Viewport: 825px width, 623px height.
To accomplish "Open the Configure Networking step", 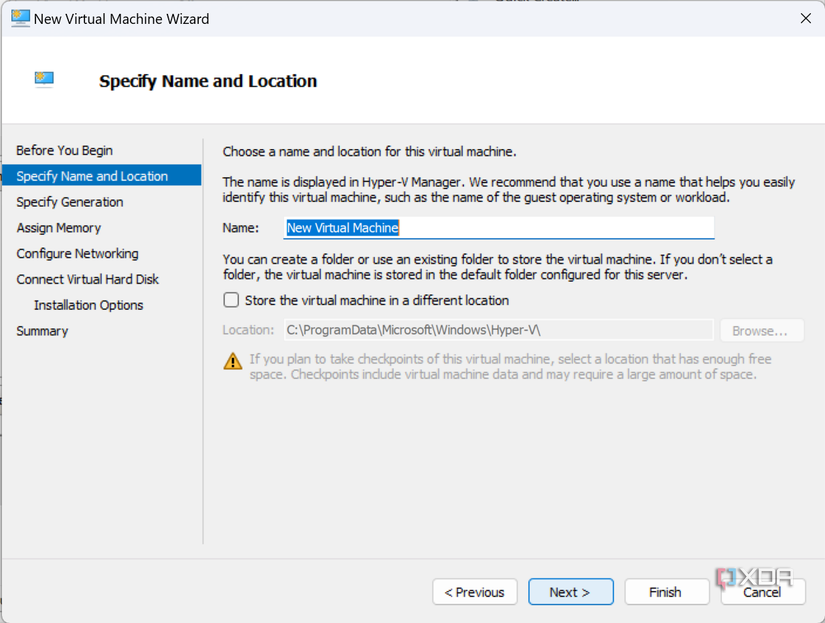I will [x=77, y=254].
